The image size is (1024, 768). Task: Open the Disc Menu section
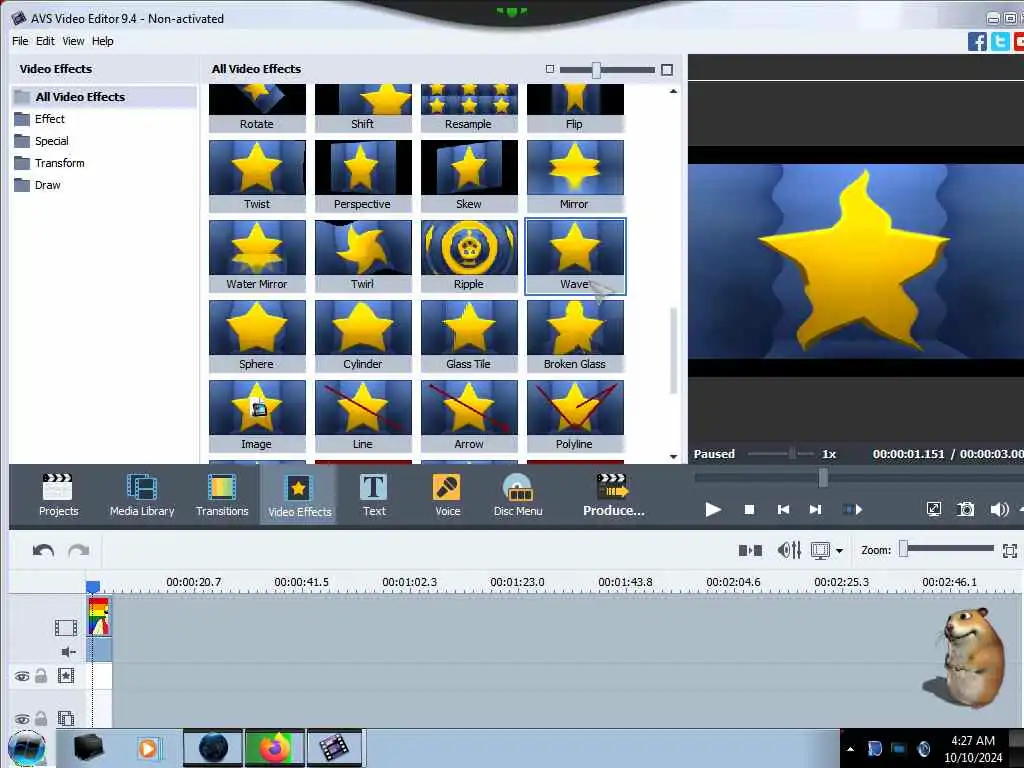[x=518, y=495]
